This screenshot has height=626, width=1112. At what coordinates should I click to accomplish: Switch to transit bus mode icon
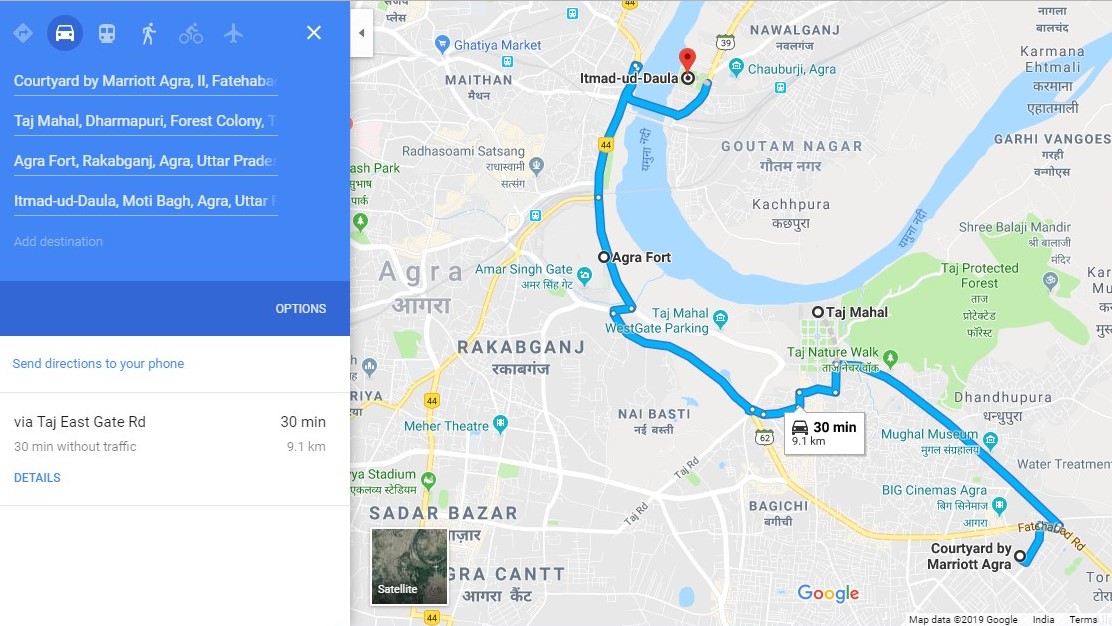point(106,33)
